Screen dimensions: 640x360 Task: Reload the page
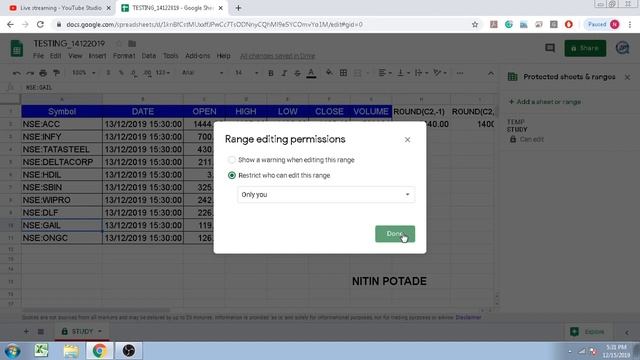40,24
